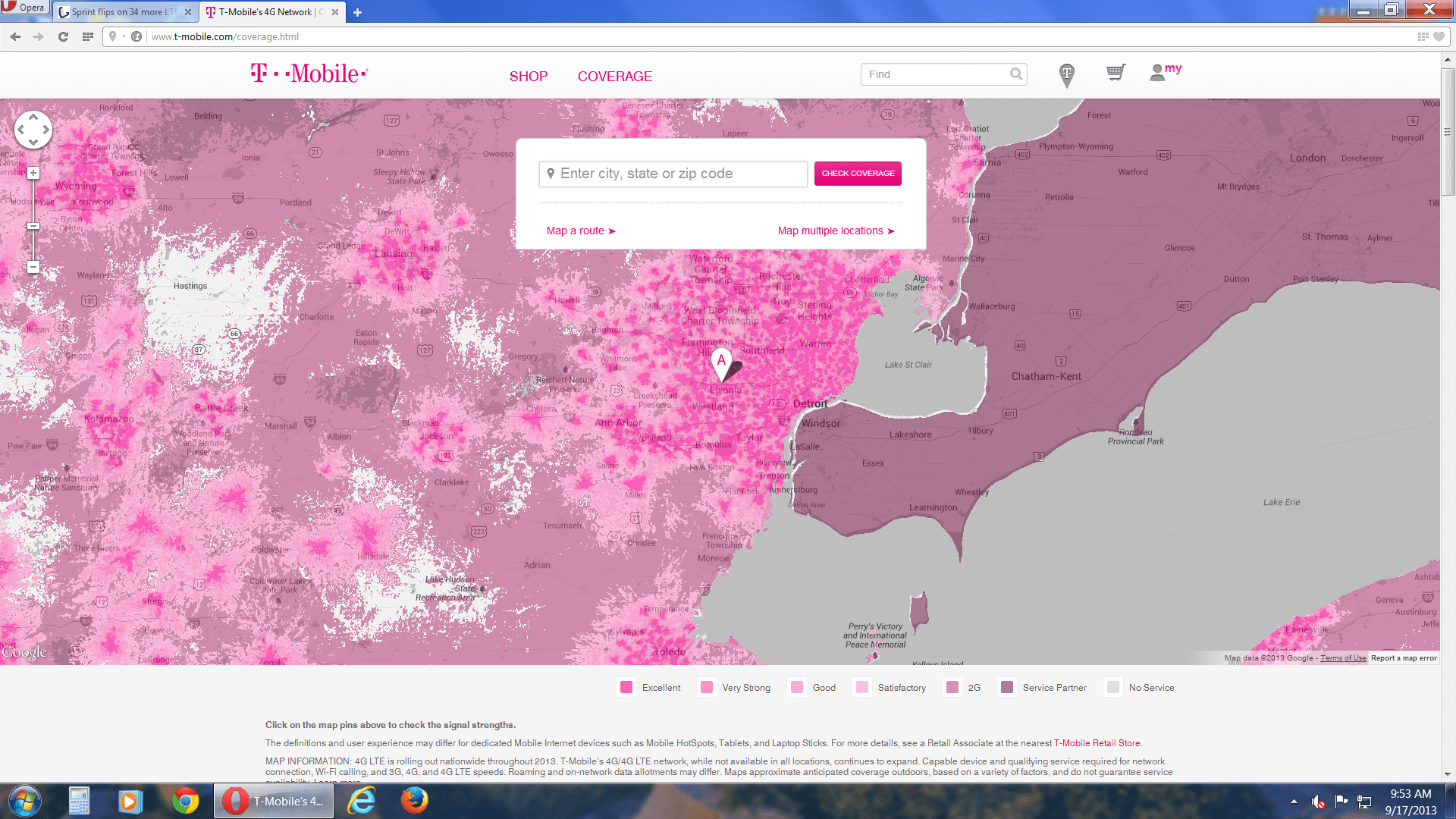Screen dimensions: 1456x819
Task: Click the T-Mobile store locator pin icon
Action: 1066,75
